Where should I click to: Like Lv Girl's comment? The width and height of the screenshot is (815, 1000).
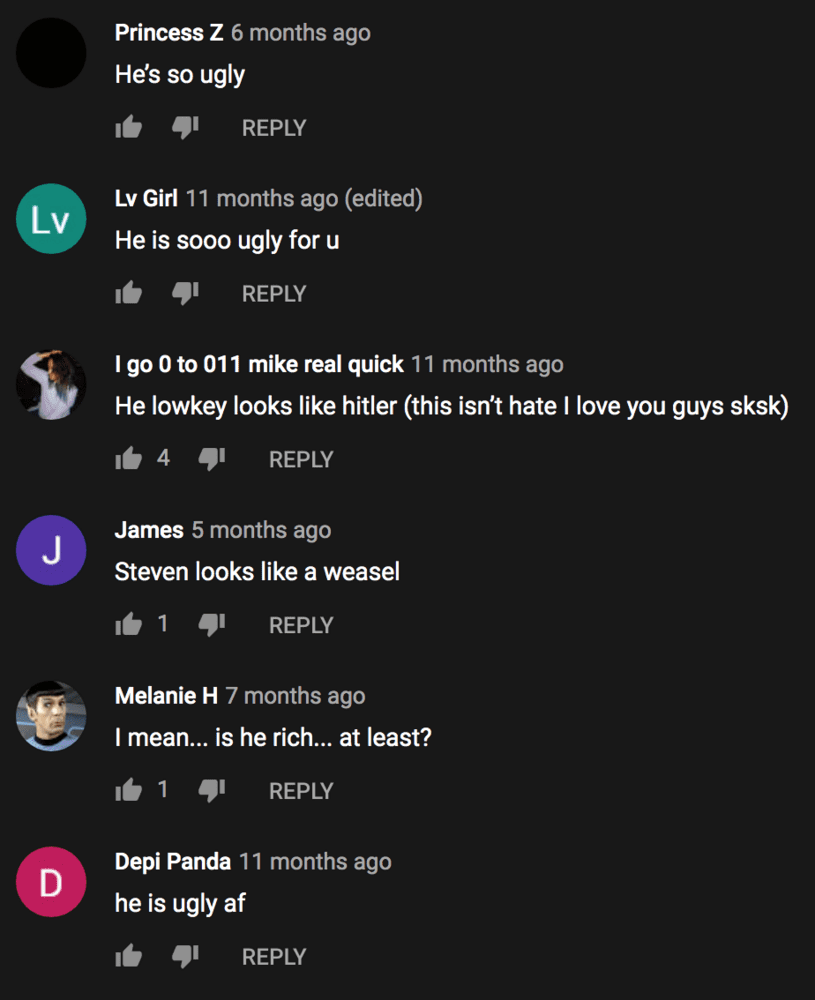tap(128, 293)
